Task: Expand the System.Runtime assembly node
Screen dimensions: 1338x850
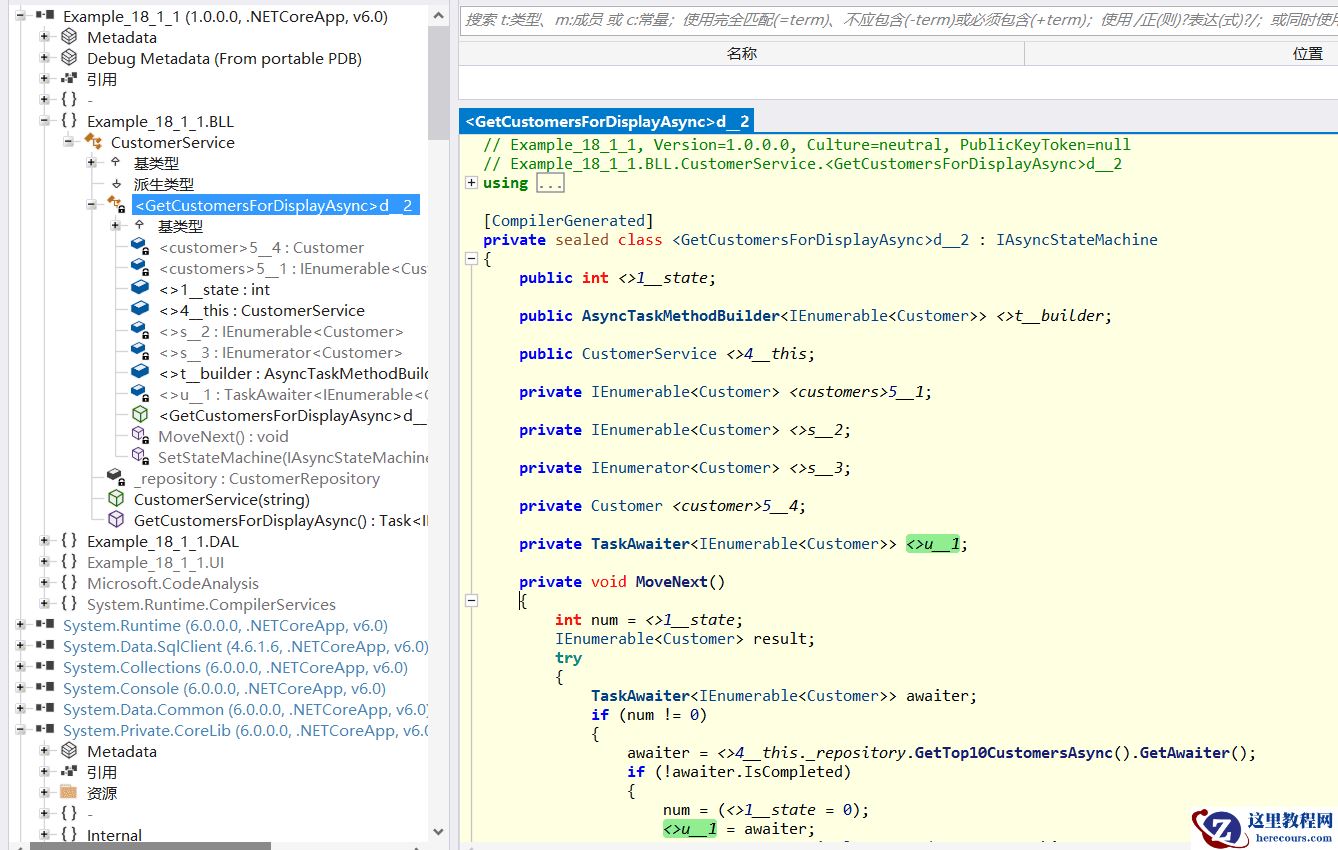Action: tap(21, 625)
